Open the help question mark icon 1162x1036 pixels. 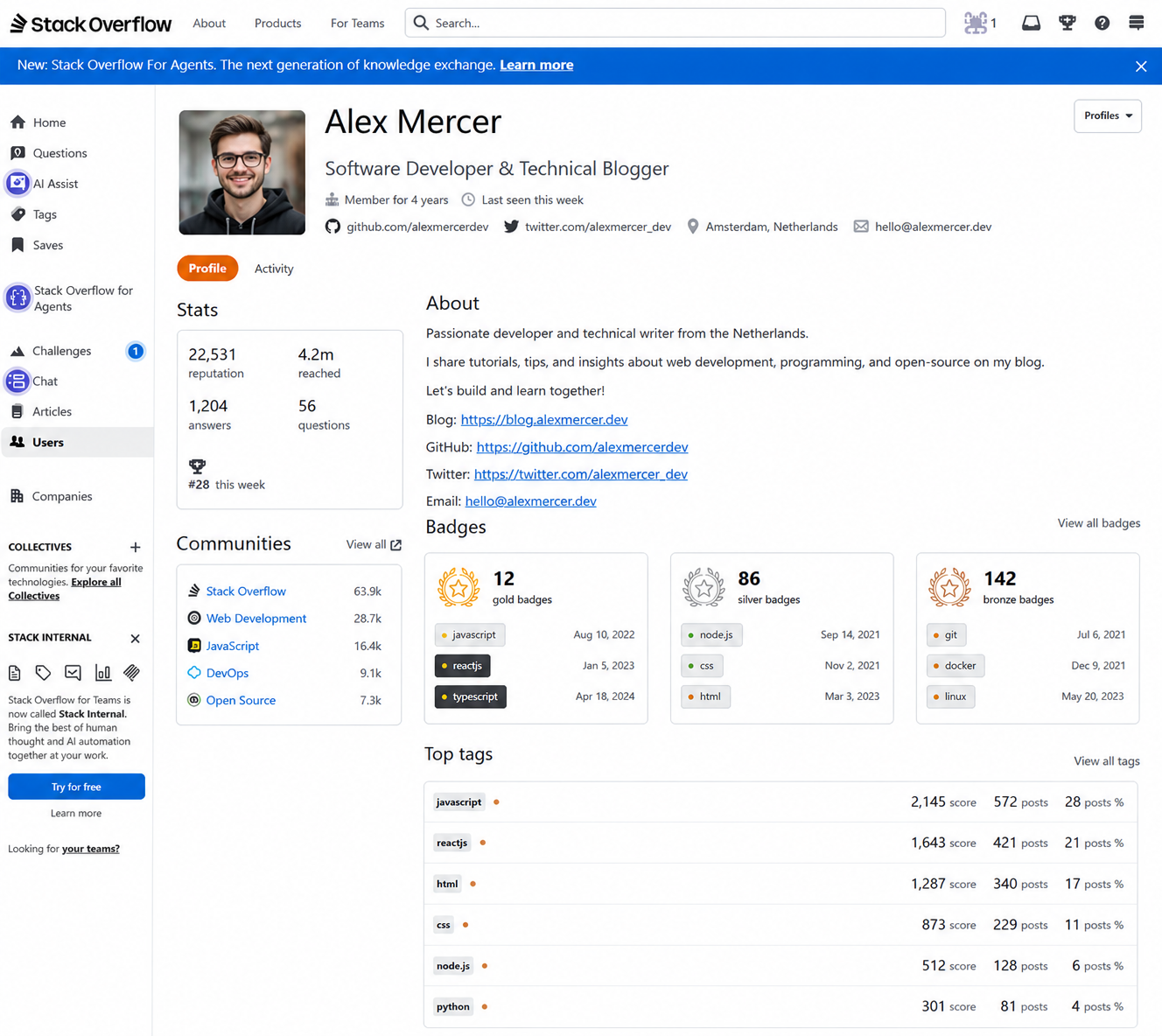1102,23
